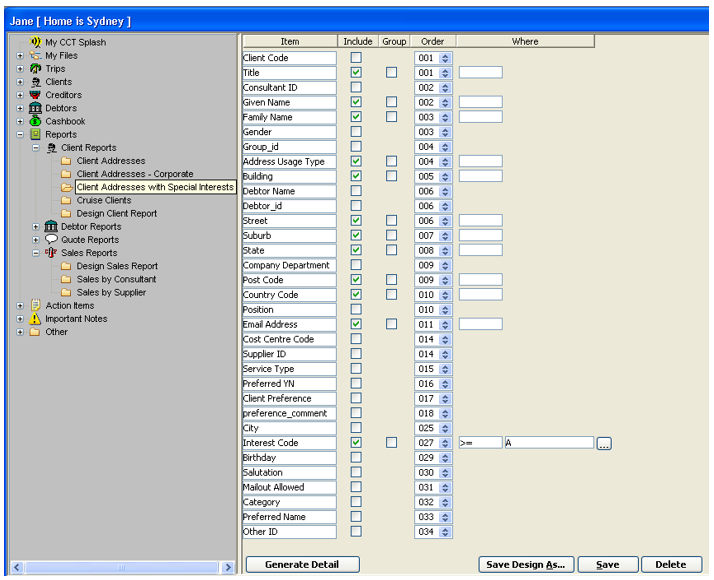This screenshot has height=580, width=714.
Task: Untick Include for Interest Code
Action: pyautogui.click(x=356, y=443)
